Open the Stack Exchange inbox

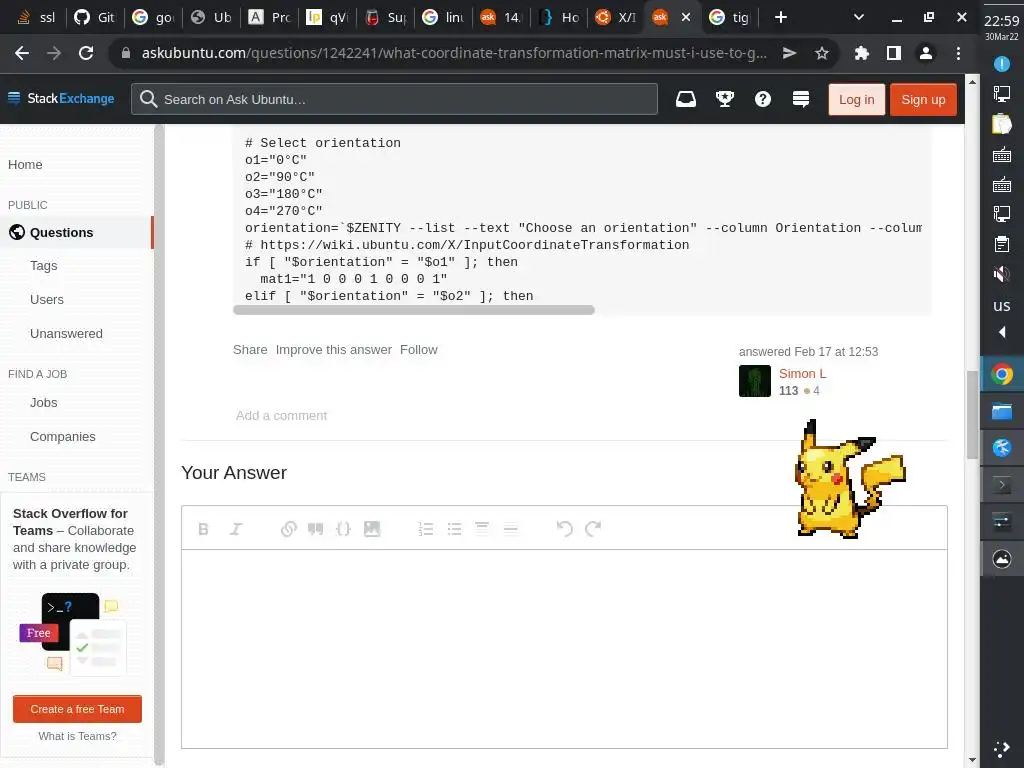click(x=686, y=99)
